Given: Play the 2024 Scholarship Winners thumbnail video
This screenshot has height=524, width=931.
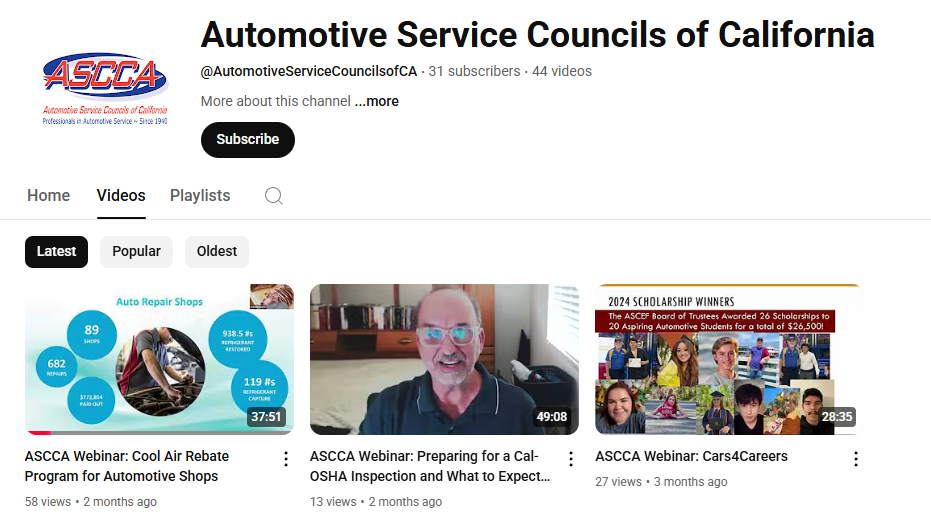Looking at the screenshot, I should pyautogui.click(x=729, y=360).
